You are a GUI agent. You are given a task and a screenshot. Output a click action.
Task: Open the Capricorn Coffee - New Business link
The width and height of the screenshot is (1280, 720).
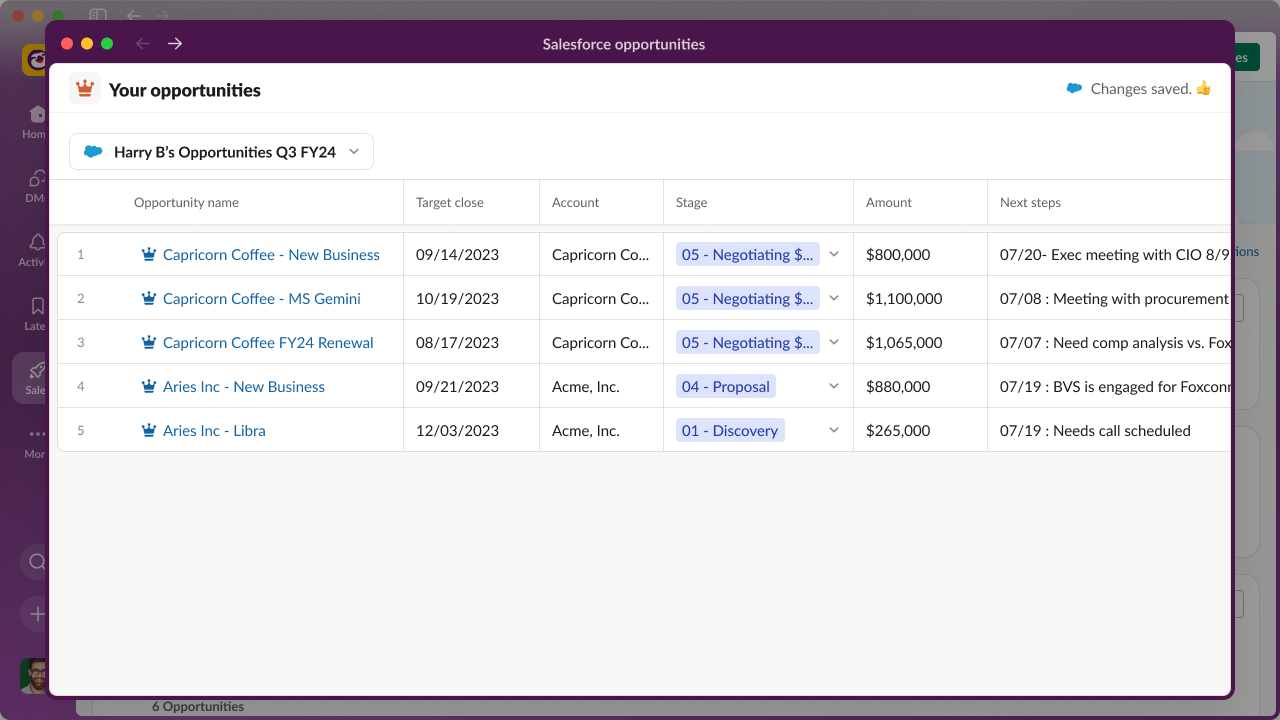point(271,255)
